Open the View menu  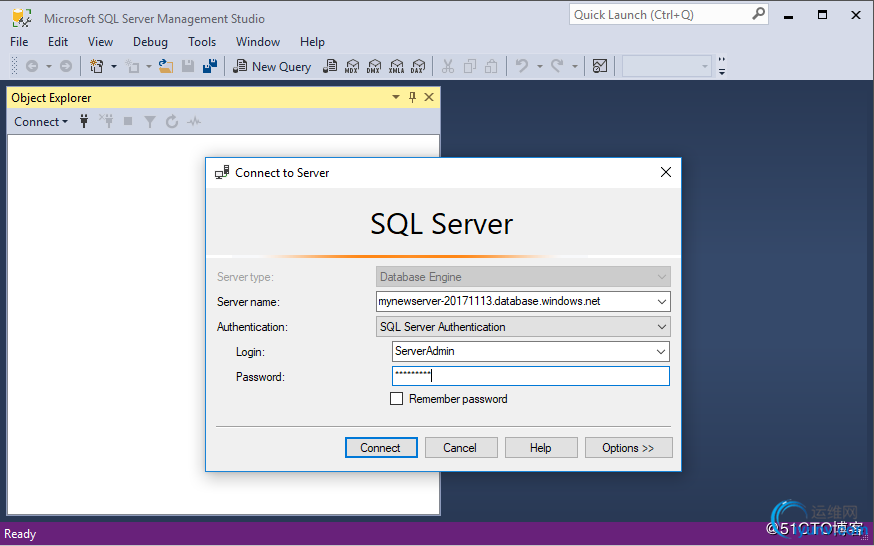tap(100, 42)
